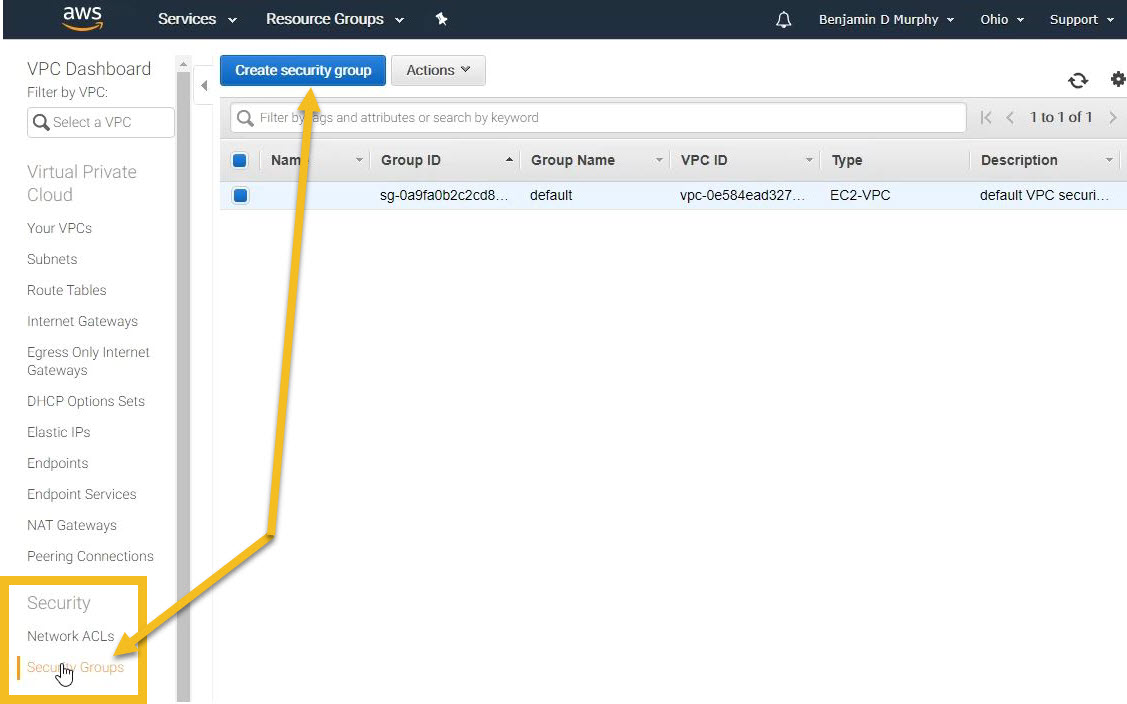This screenshot has width=1127, height=704.
Task: Open table settings gear icon
Action: pyautogui.click(x=1118, y=79)
